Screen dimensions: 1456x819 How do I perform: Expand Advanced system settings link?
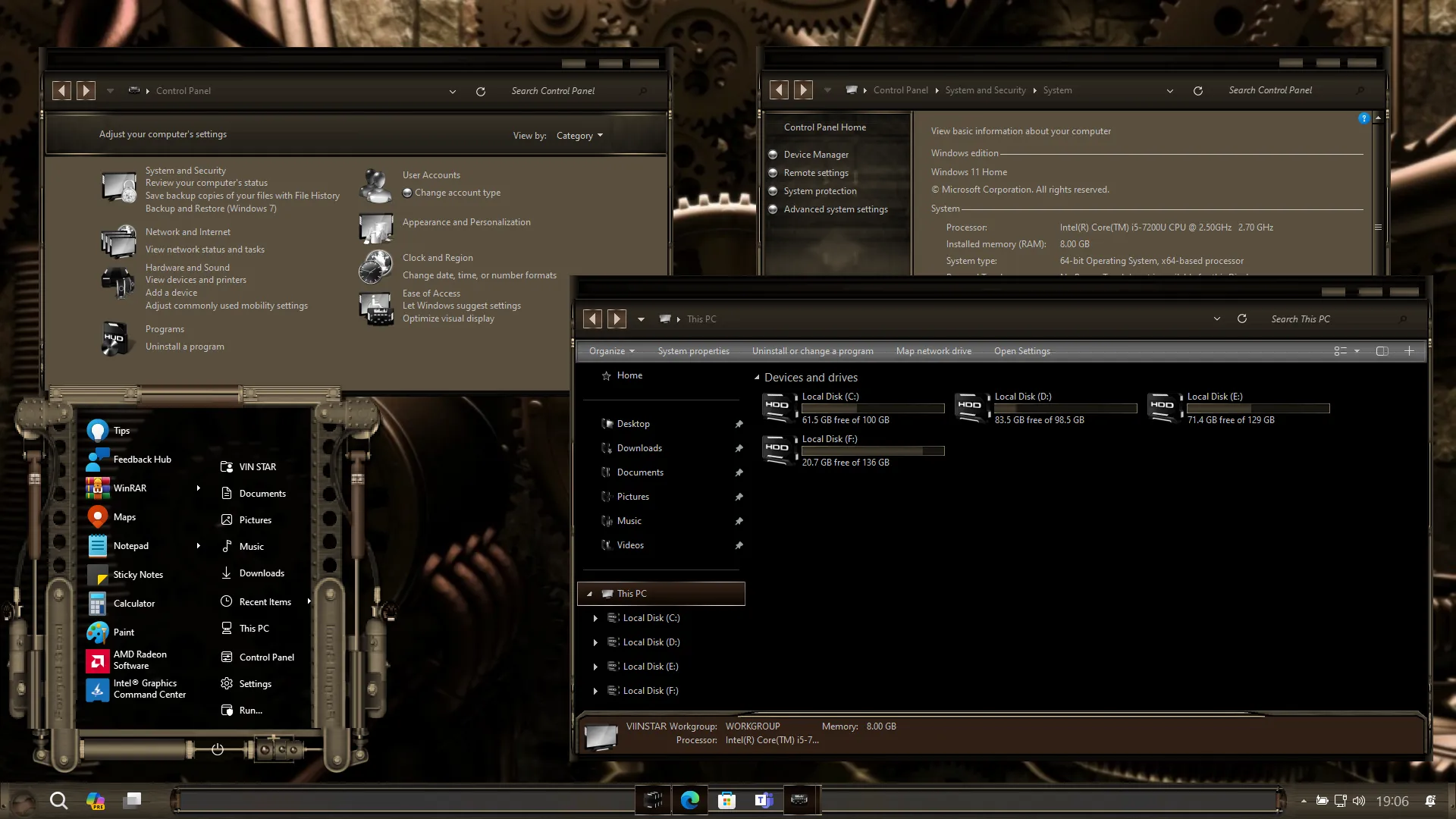tap(836, 209)
